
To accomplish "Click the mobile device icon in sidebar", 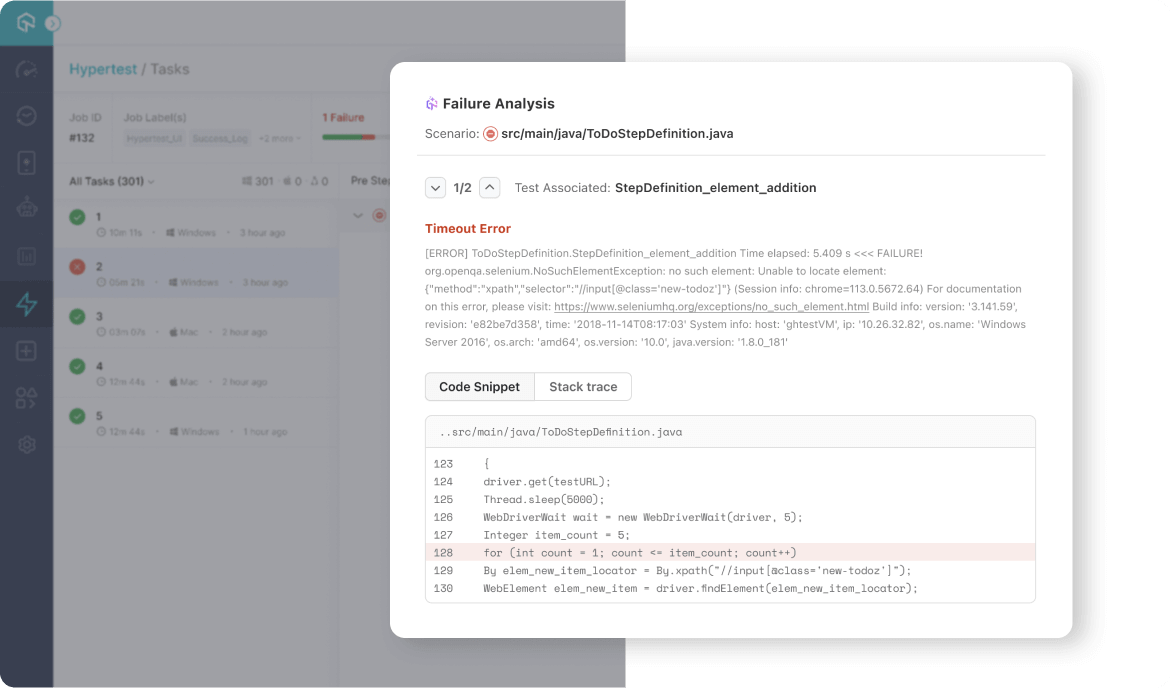I will 26,162.
